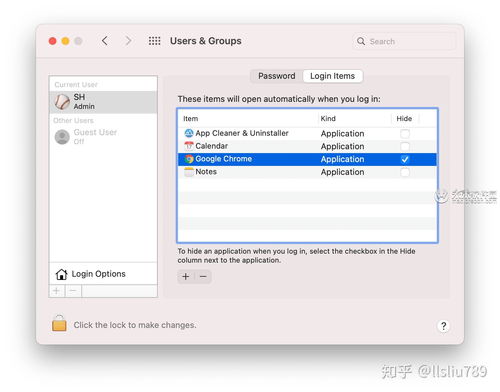The height and width of the screenshot is (392, 500).
Task: Go forward with the right chevron
Action: 128,41
